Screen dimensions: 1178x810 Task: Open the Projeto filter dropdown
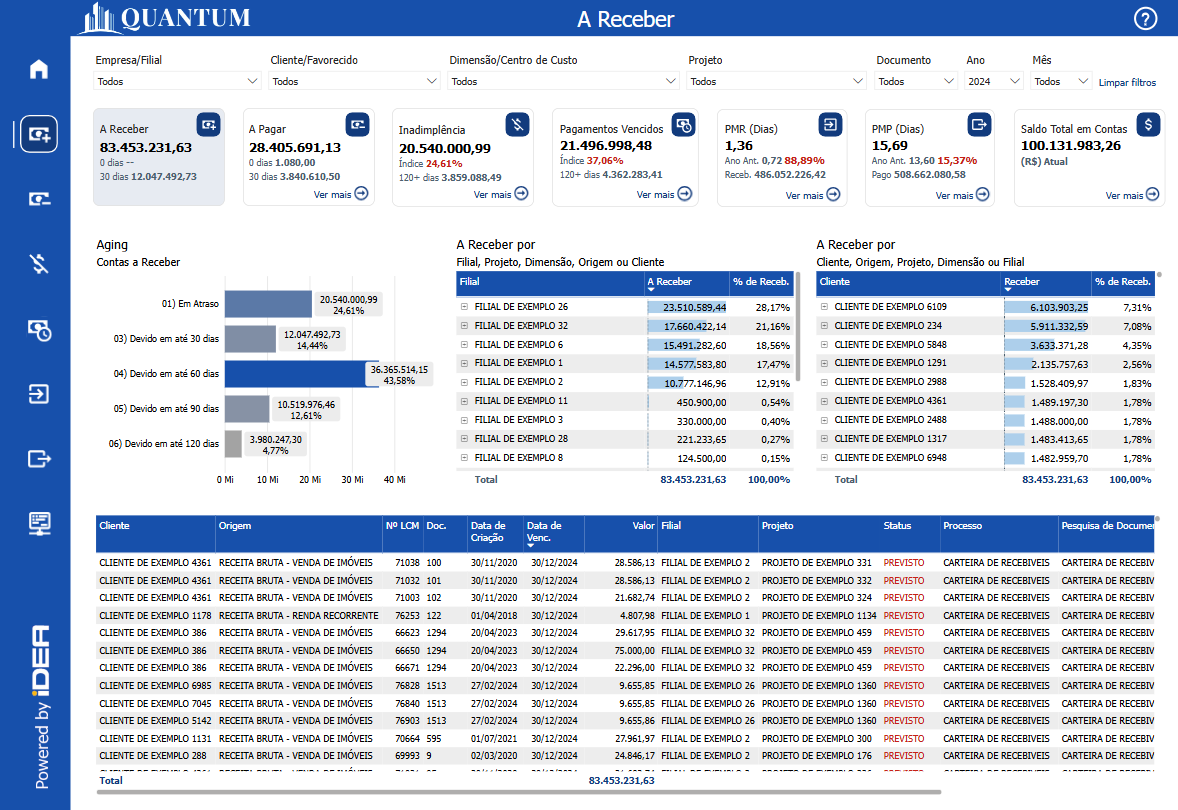coord(777,81)
